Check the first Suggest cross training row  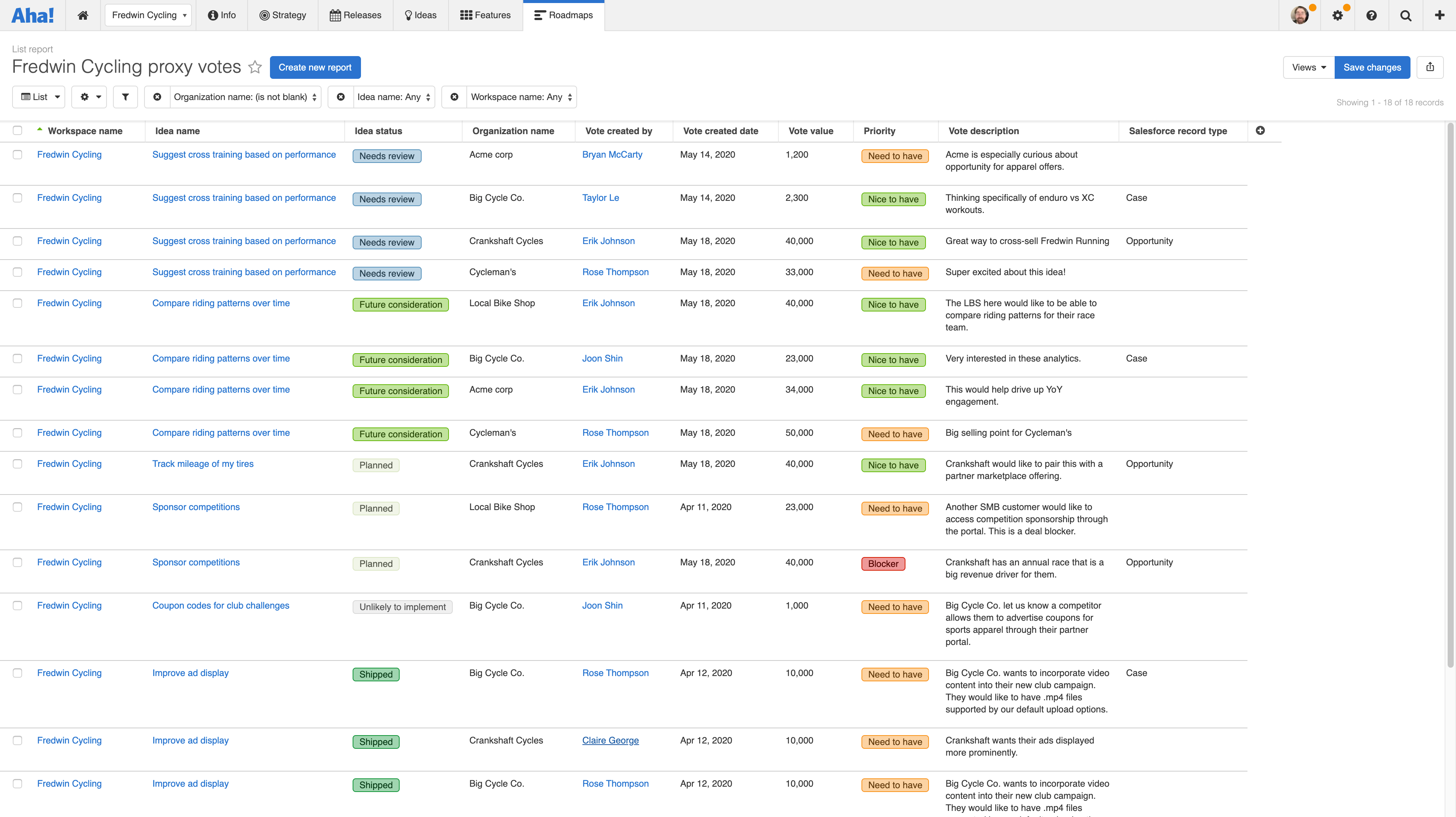17,154
